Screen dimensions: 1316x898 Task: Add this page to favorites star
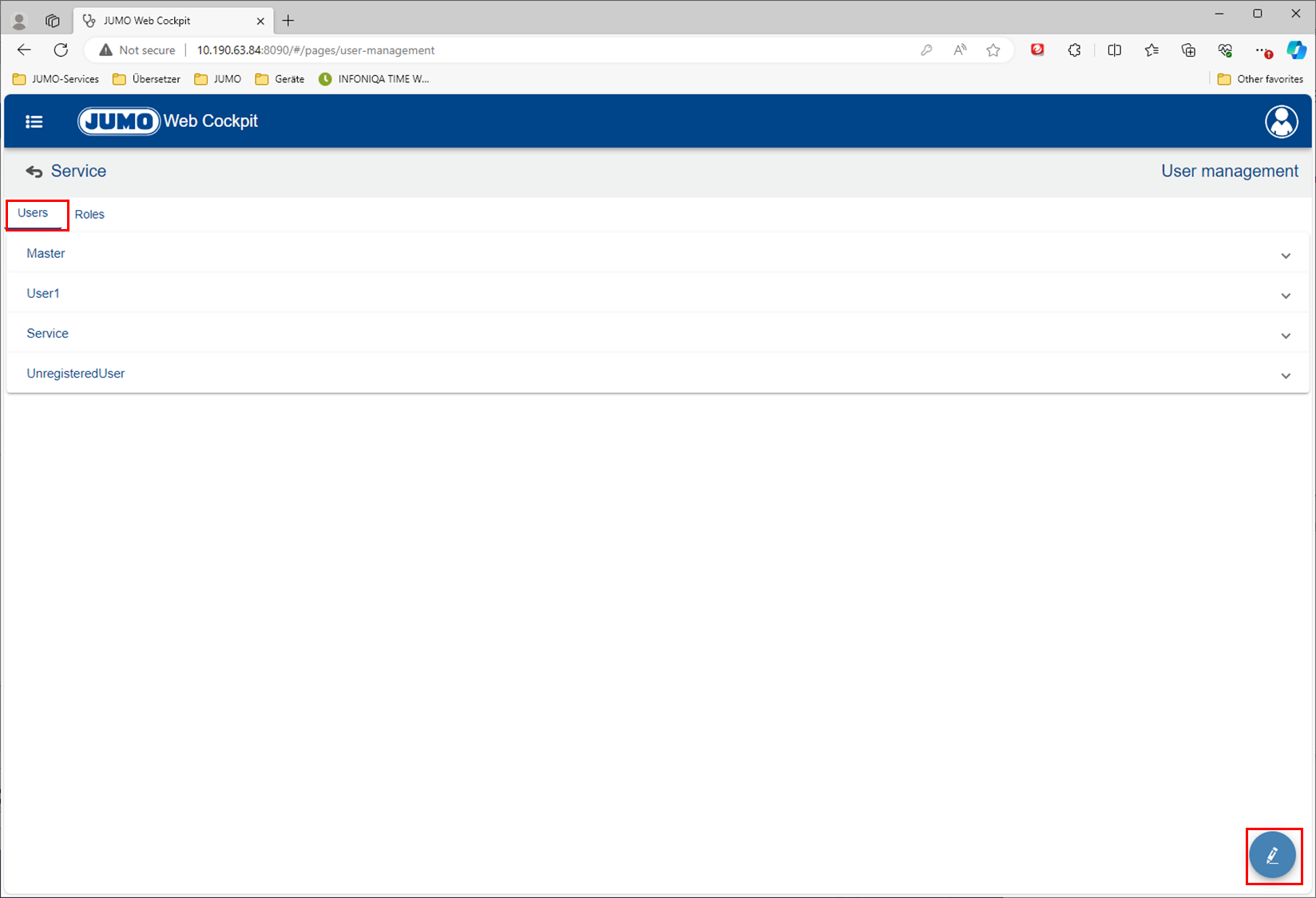(x=993, y=50)
